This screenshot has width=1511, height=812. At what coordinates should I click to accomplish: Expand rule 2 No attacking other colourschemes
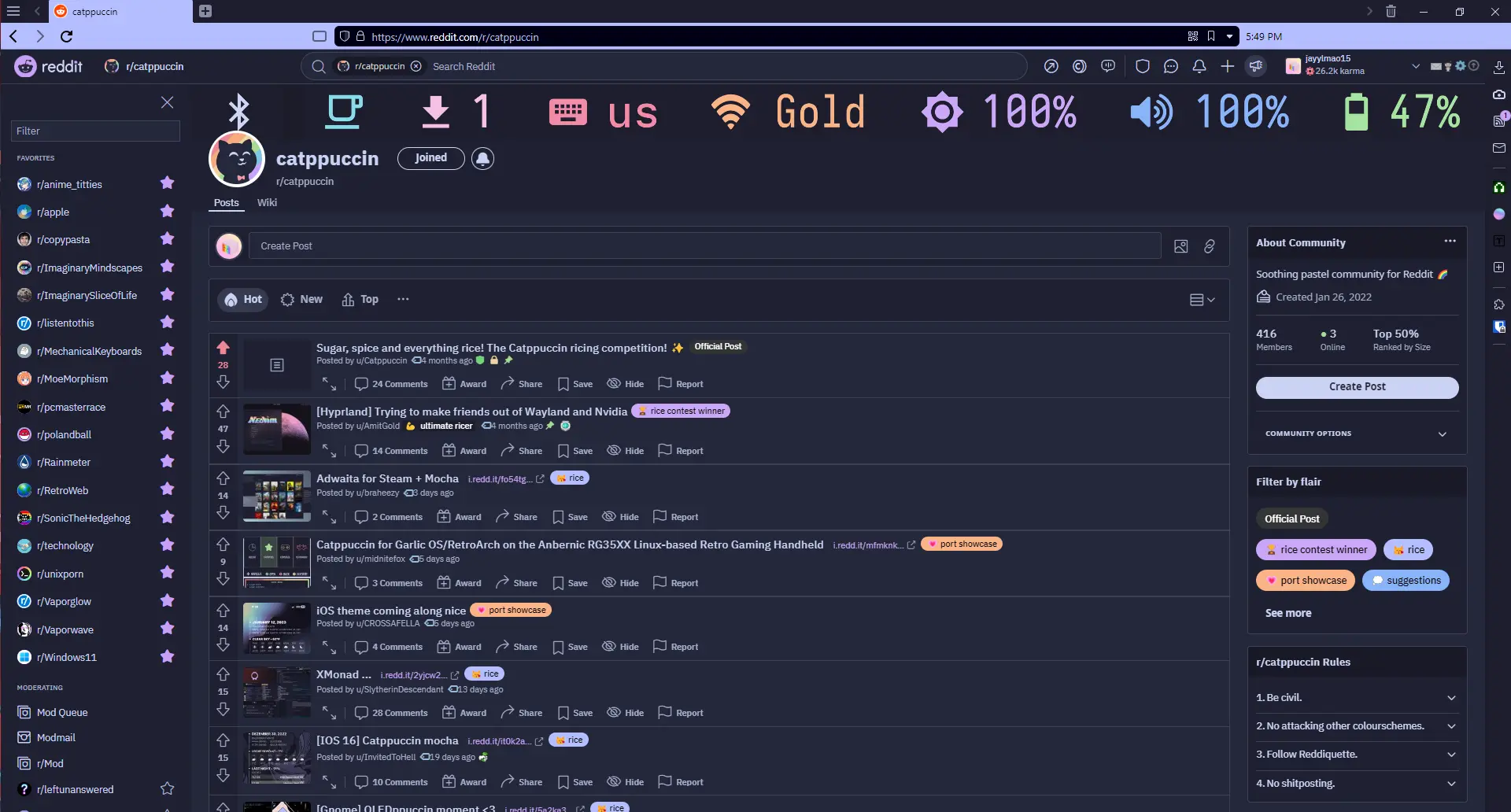[1357, 726]
